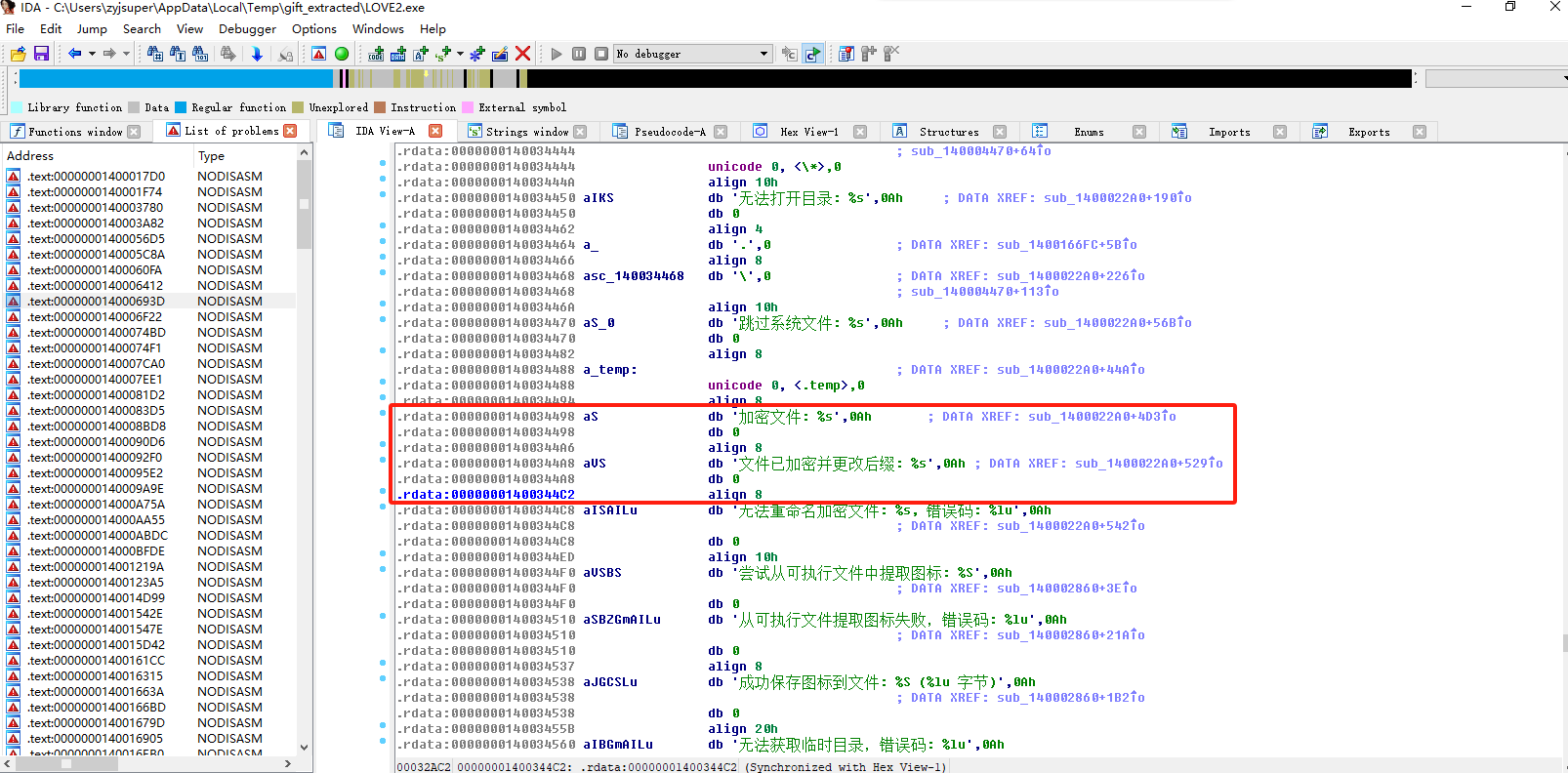Click the gray icon right after the debugger dropdown
1568x773 pixels.
click(789, 54)
